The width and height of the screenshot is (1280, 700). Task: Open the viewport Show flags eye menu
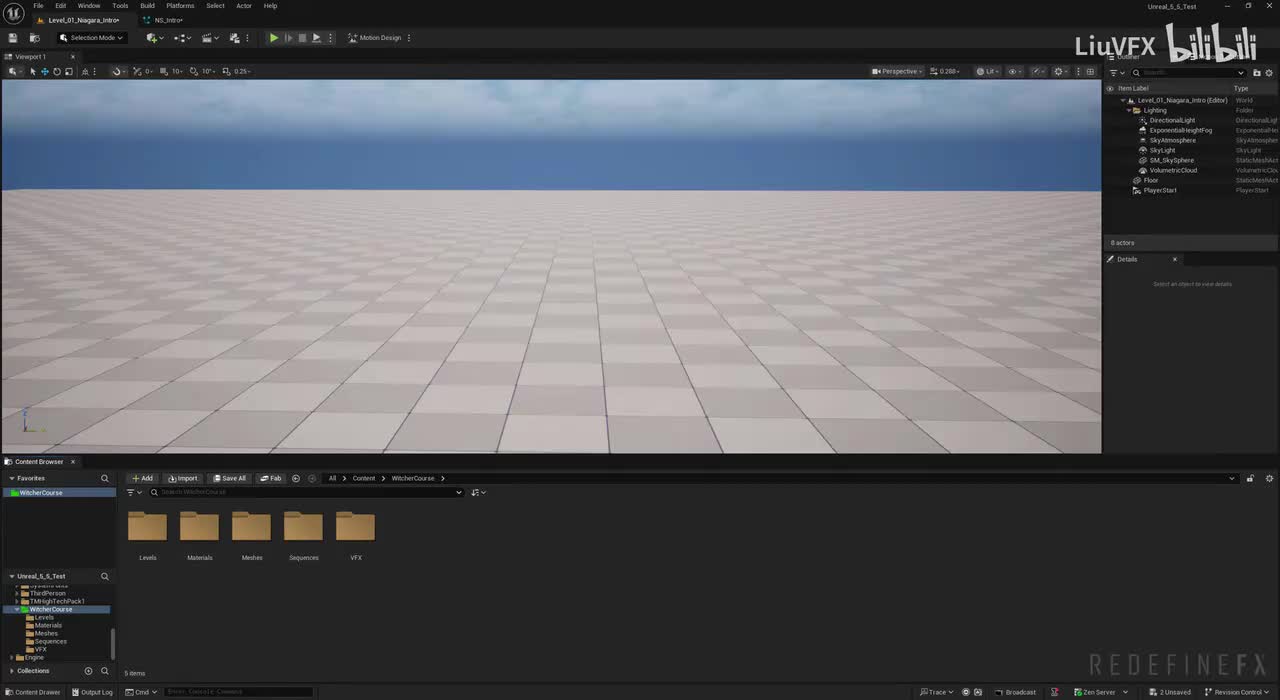1015,71
